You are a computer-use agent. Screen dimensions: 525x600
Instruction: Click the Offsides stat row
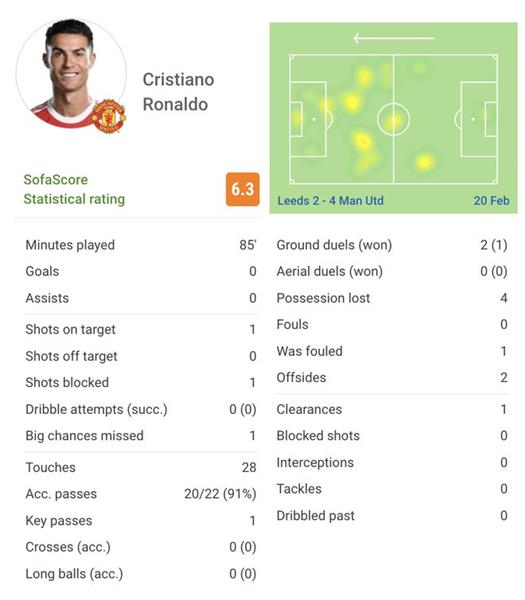tap(392, 378)
